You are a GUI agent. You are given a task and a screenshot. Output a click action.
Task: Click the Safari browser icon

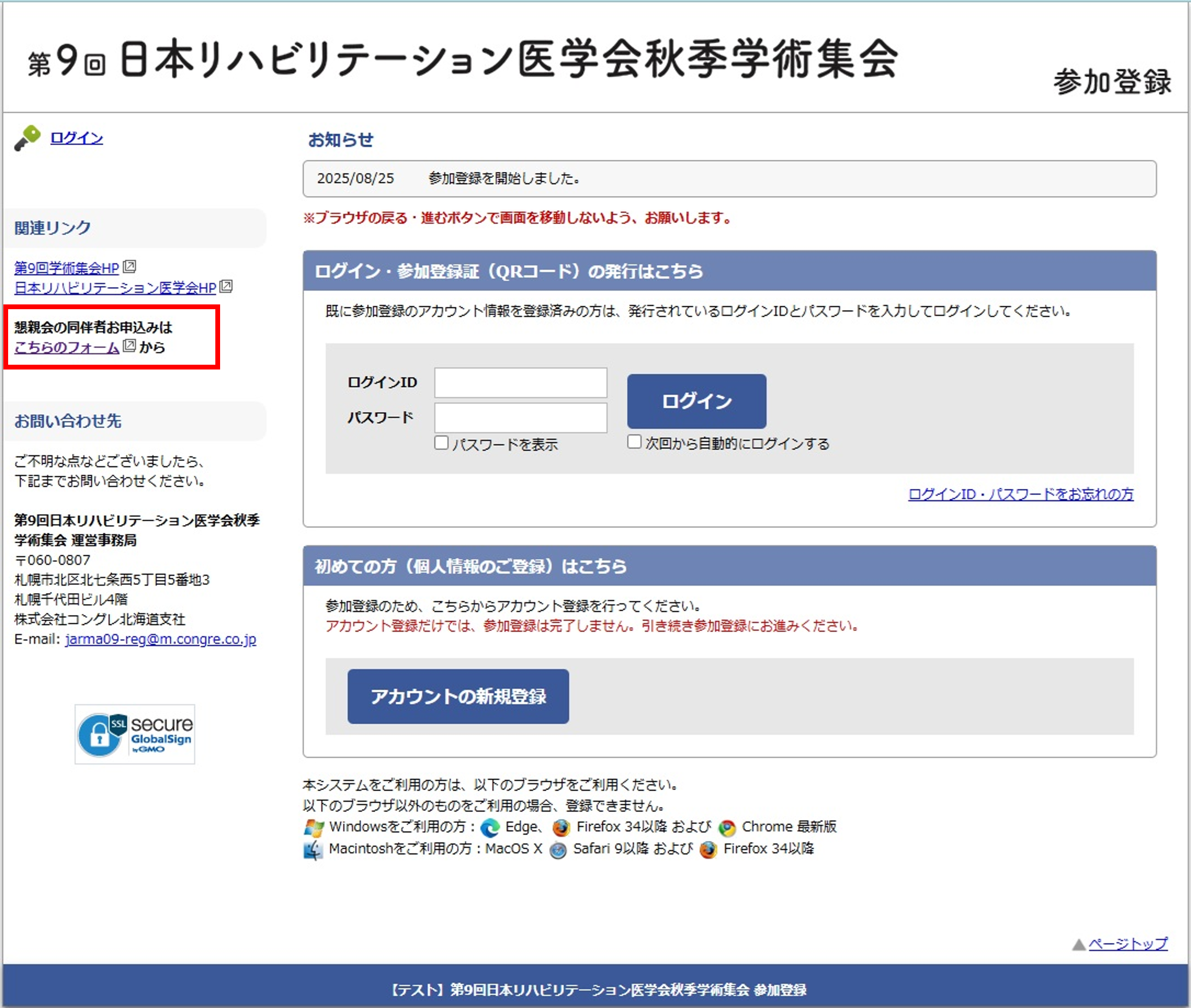coord(557,850)
